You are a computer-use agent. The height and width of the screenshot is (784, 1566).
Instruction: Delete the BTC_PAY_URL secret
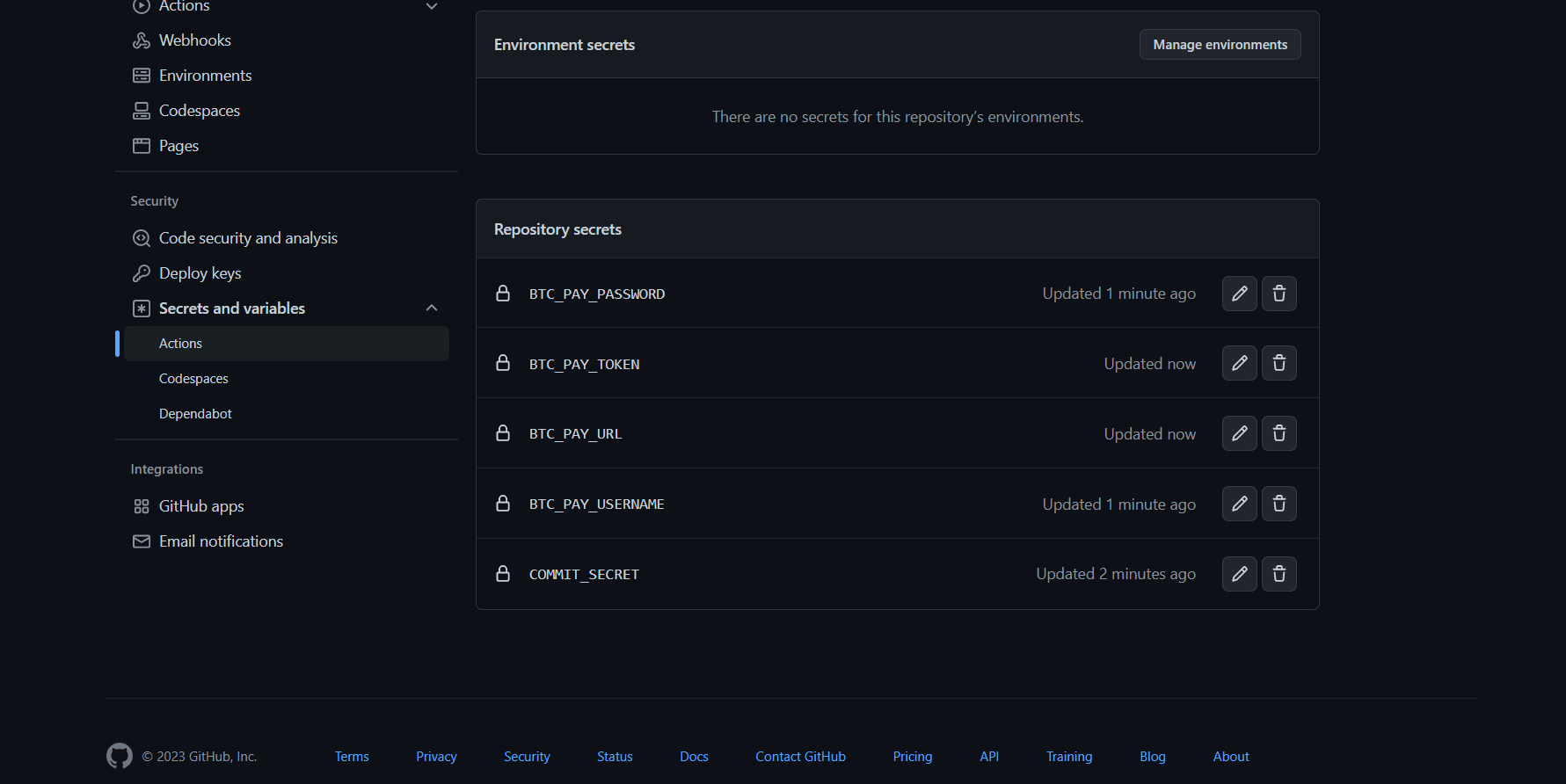click(x=1278, y=433)
